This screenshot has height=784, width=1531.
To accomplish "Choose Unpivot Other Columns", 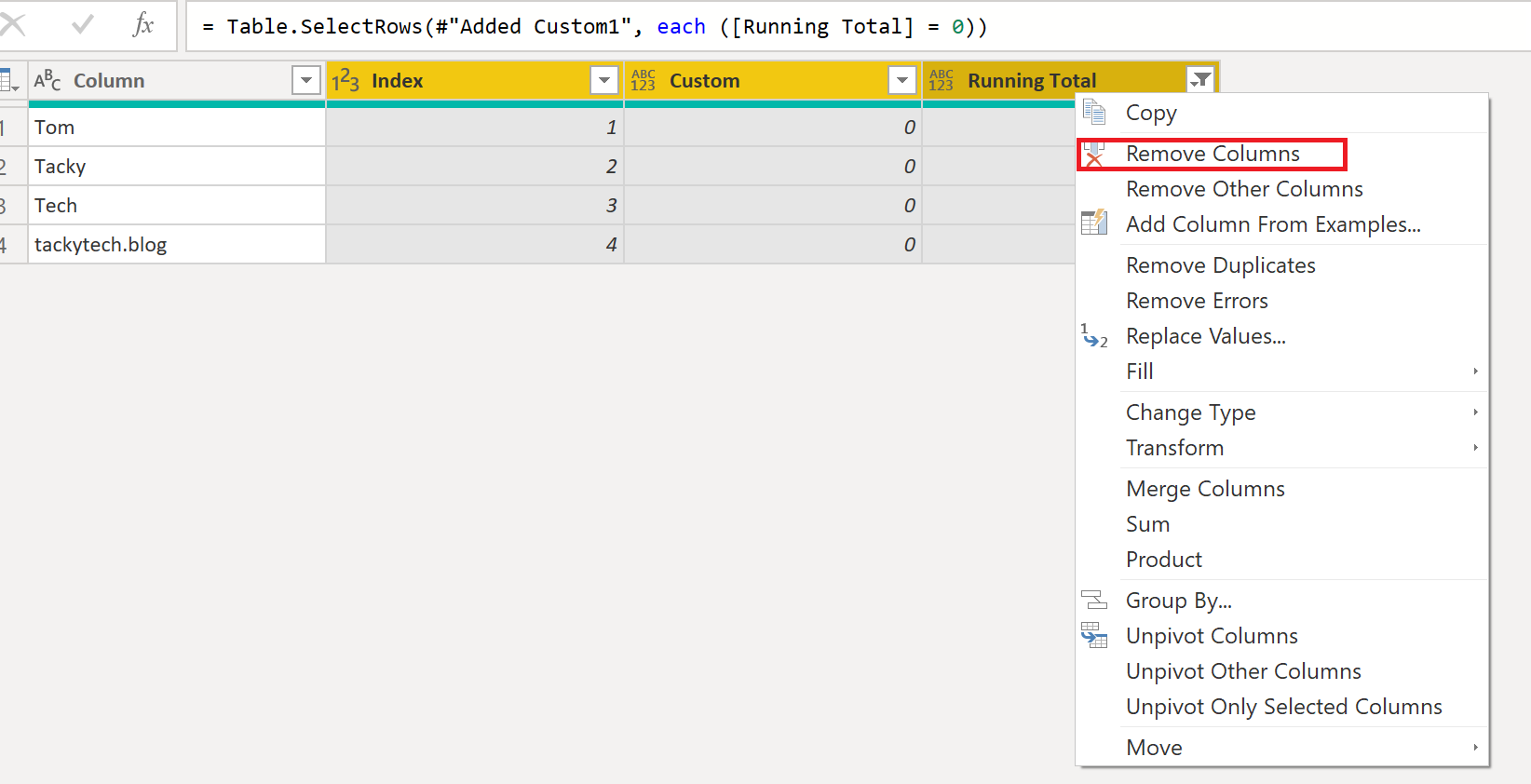I will pyautogui.click(x=1243, y=671).
